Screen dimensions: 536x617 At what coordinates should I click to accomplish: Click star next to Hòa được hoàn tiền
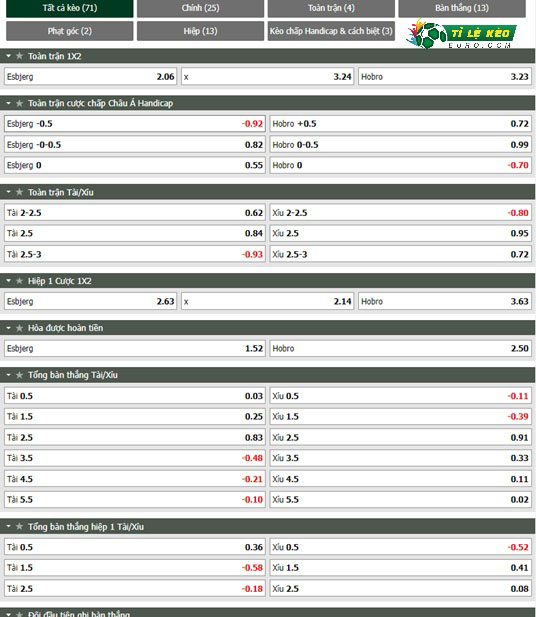coord(19,328)
